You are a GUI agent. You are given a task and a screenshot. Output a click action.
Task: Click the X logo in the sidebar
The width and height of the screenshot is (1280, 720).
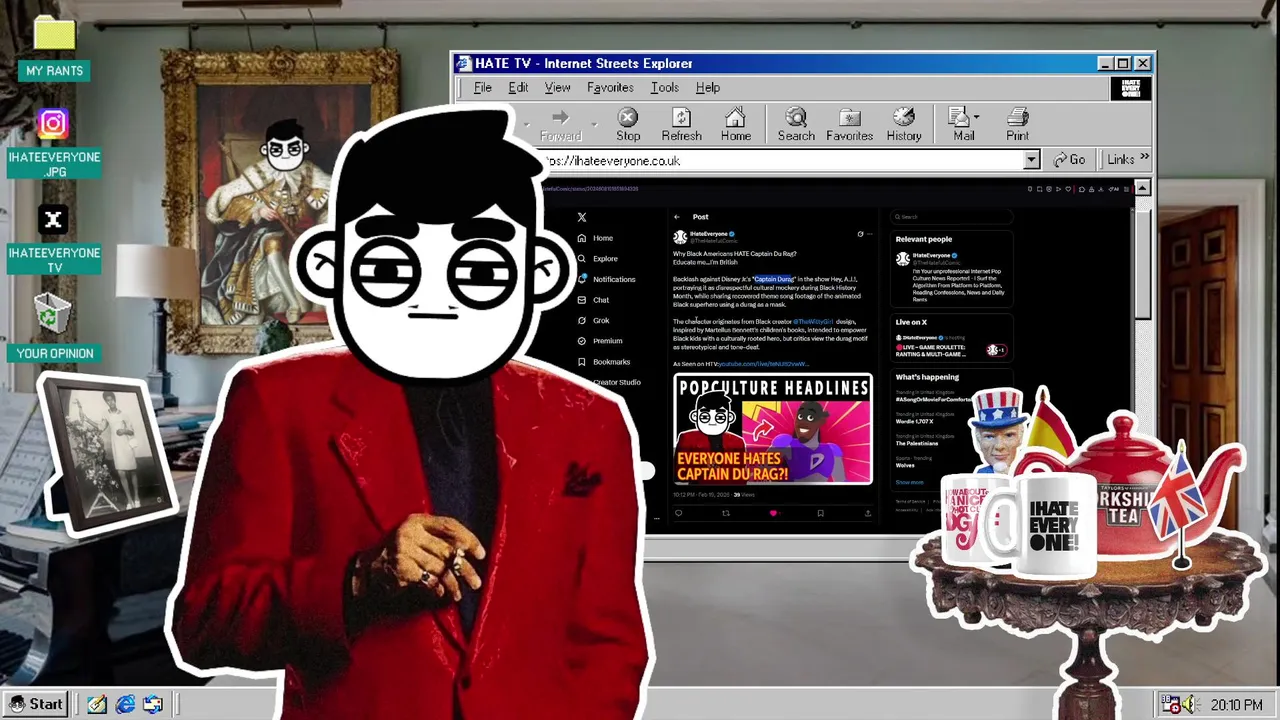pos(582,217)
